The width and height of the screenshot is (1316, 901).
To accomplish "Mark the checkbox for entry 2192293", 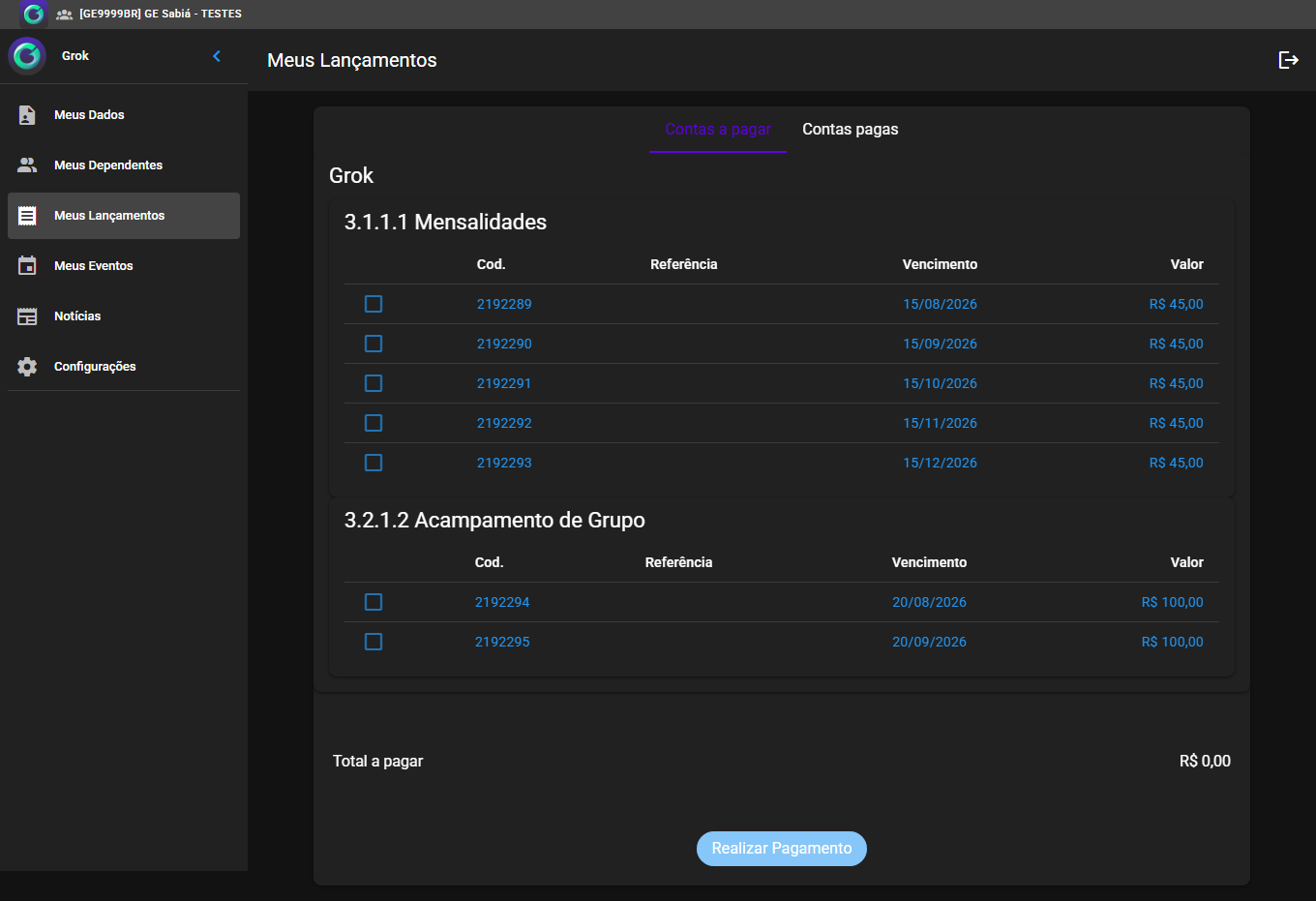I will click(374, 463).
